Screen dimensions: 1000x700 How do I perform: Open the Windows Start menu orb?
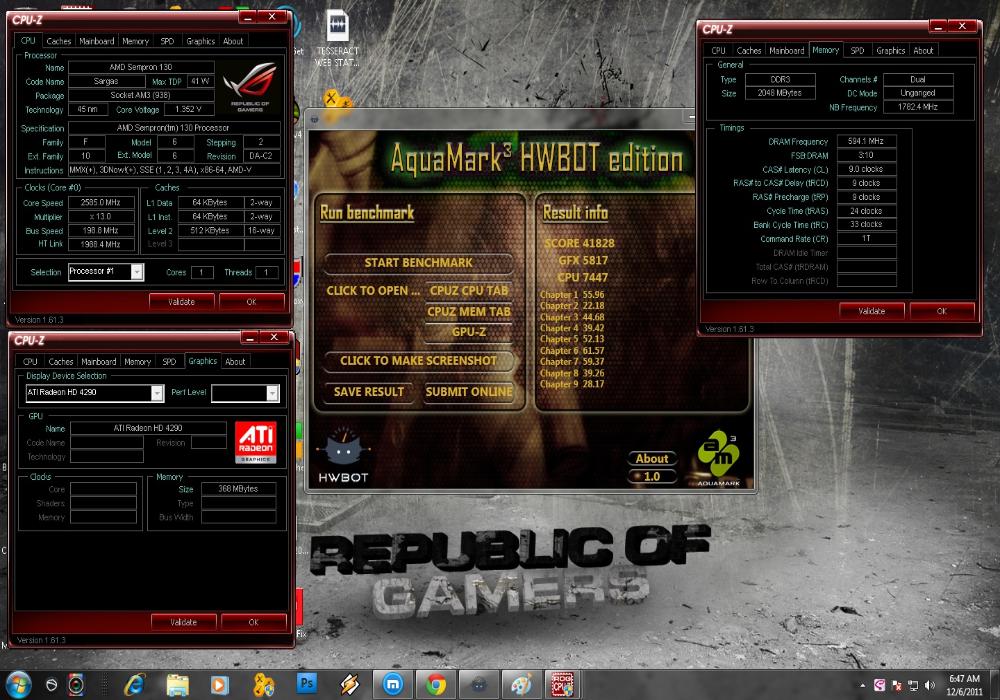tap(18, 685)
